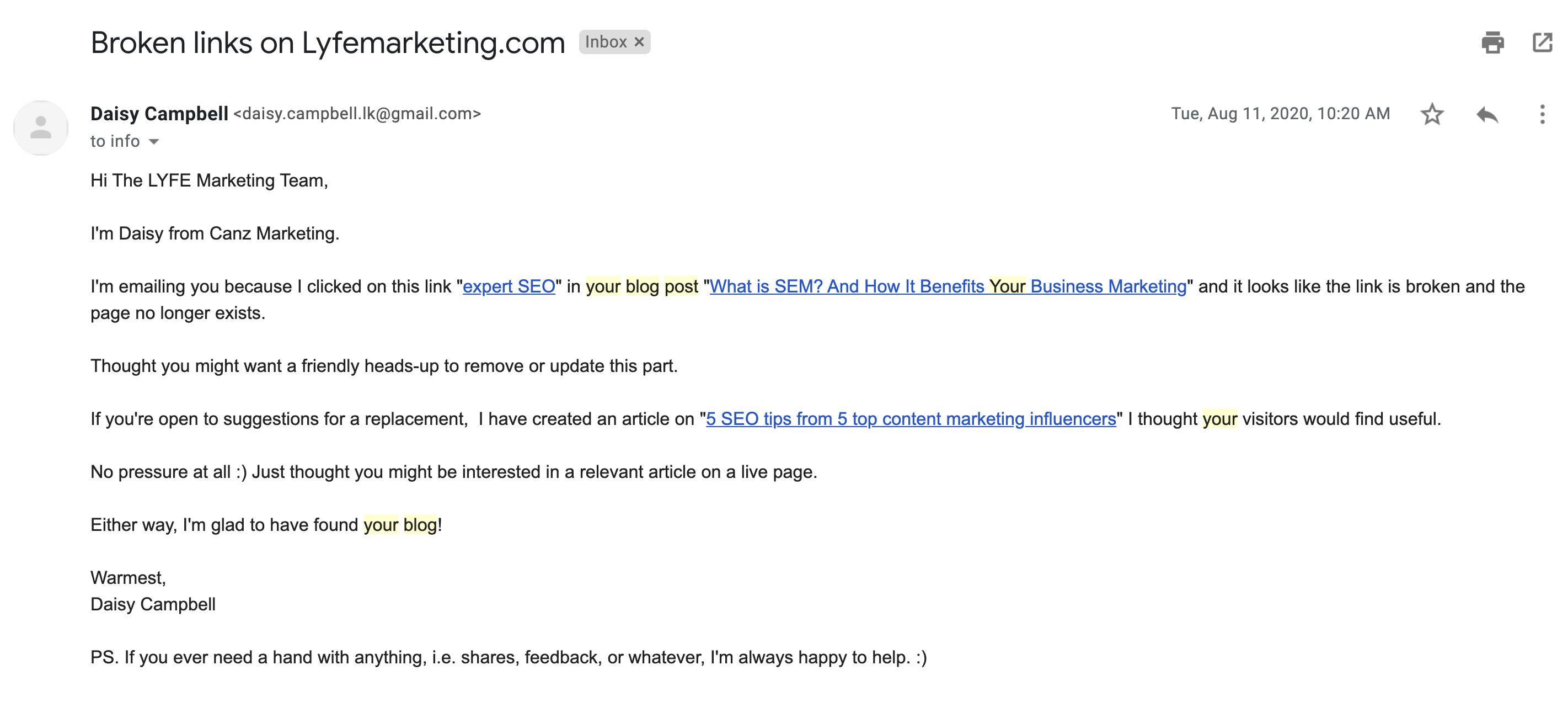Click Daisy Campbell's name in the header
This screenshot has width=1568, height=702.
pyautogui.click(x=159, y=113)
